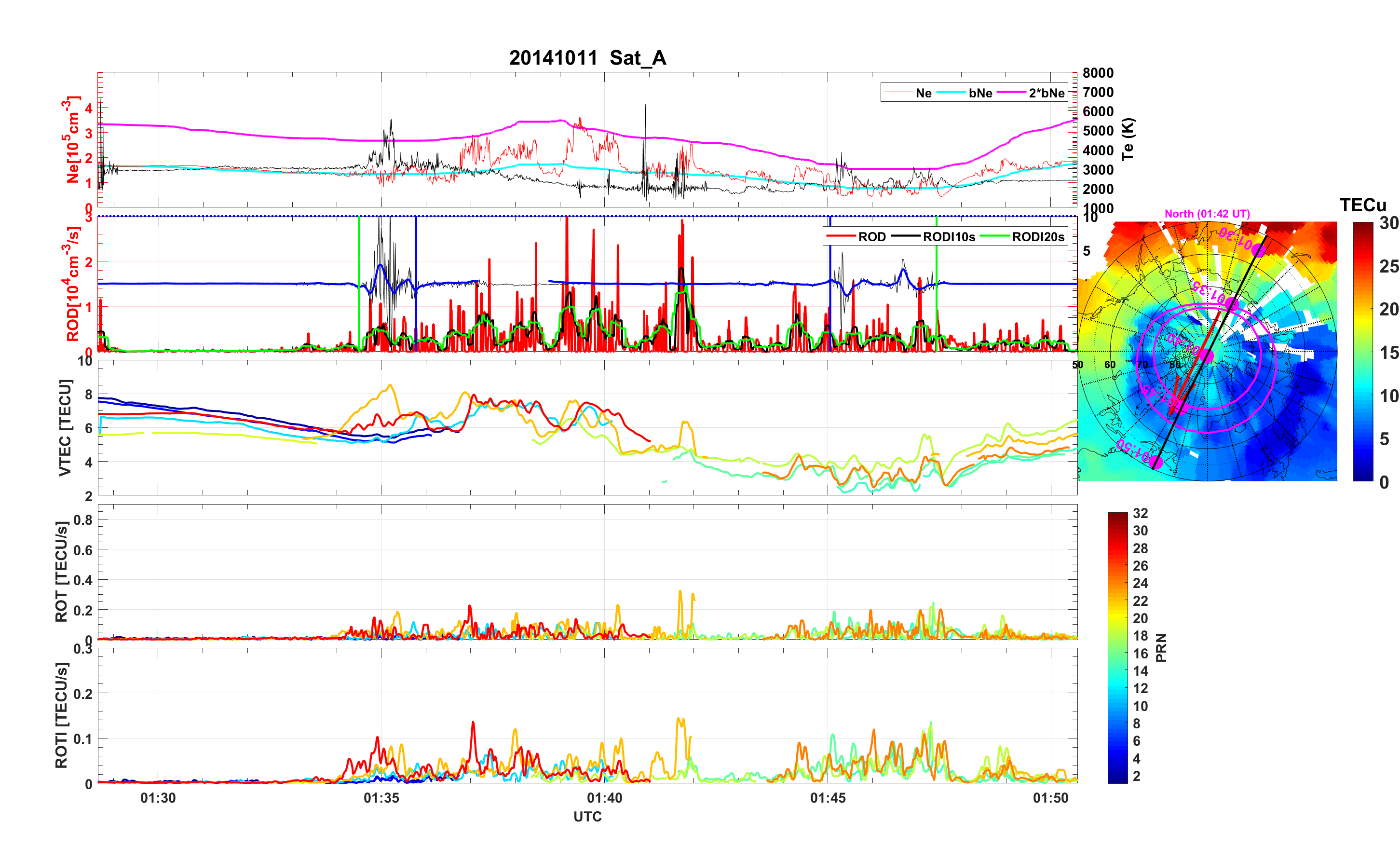Click the ROTI [TECU/s] y-axis label
Viewport: 1400px width, 847px height.
[61, 715]
